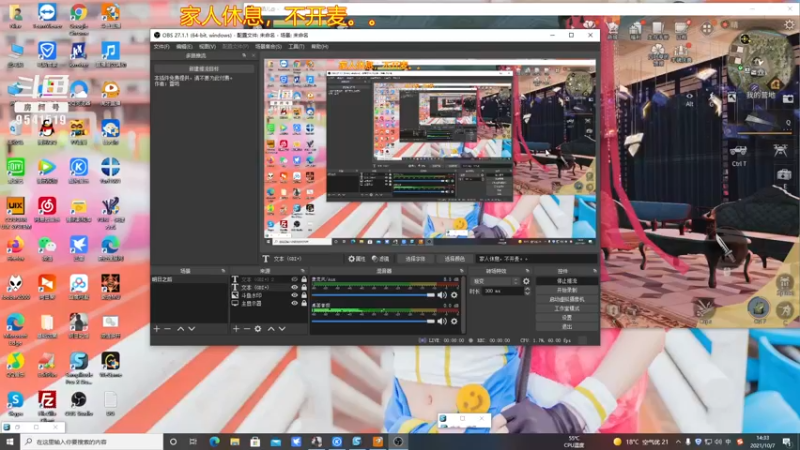Pop out the Scene Transitions dock panel
800x450 pixels.
[x=527, y=271]
